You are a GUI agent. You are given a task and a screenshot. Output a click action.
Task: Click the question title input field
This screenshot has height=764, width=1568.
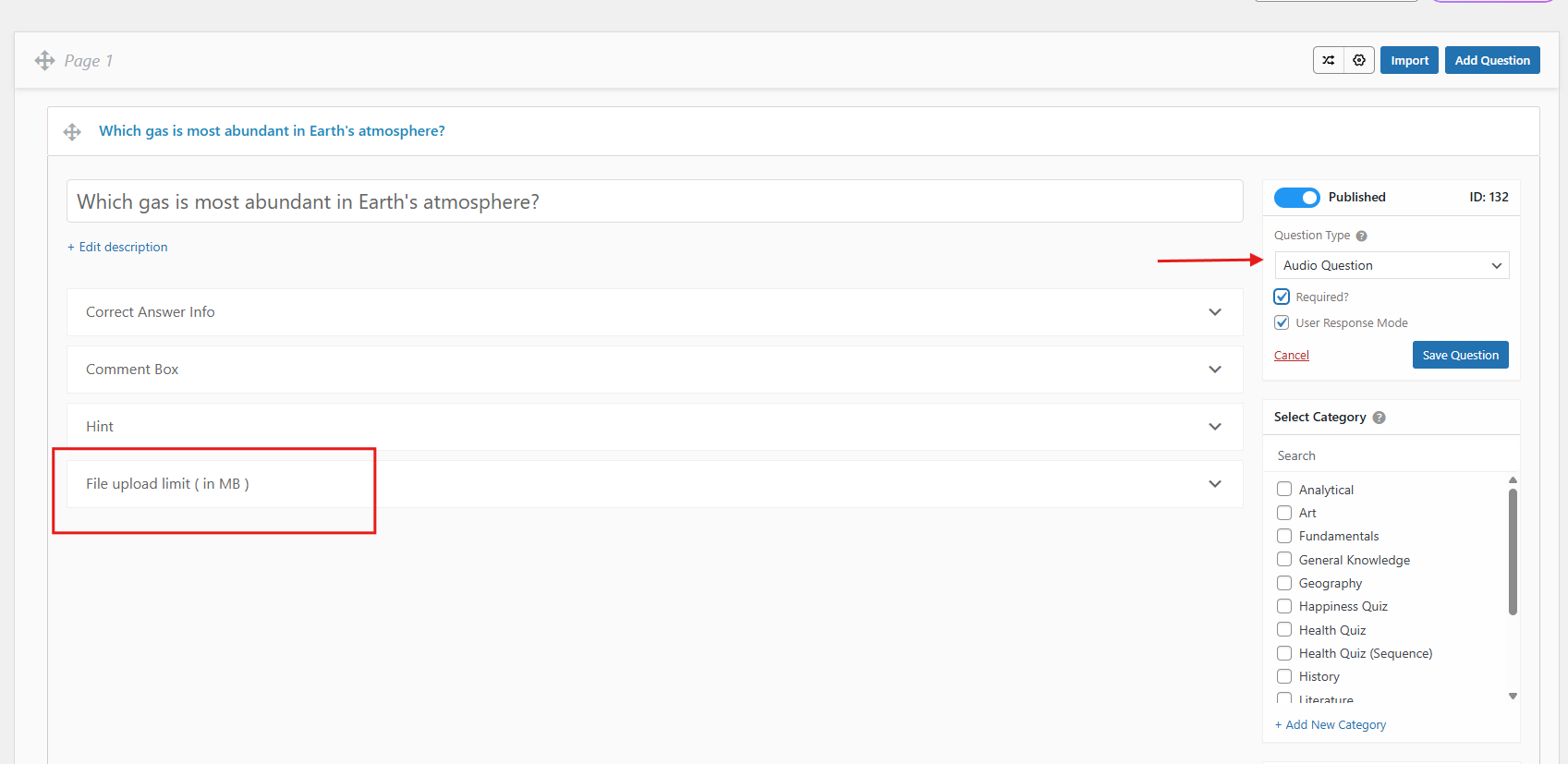(x=654, y=201)
